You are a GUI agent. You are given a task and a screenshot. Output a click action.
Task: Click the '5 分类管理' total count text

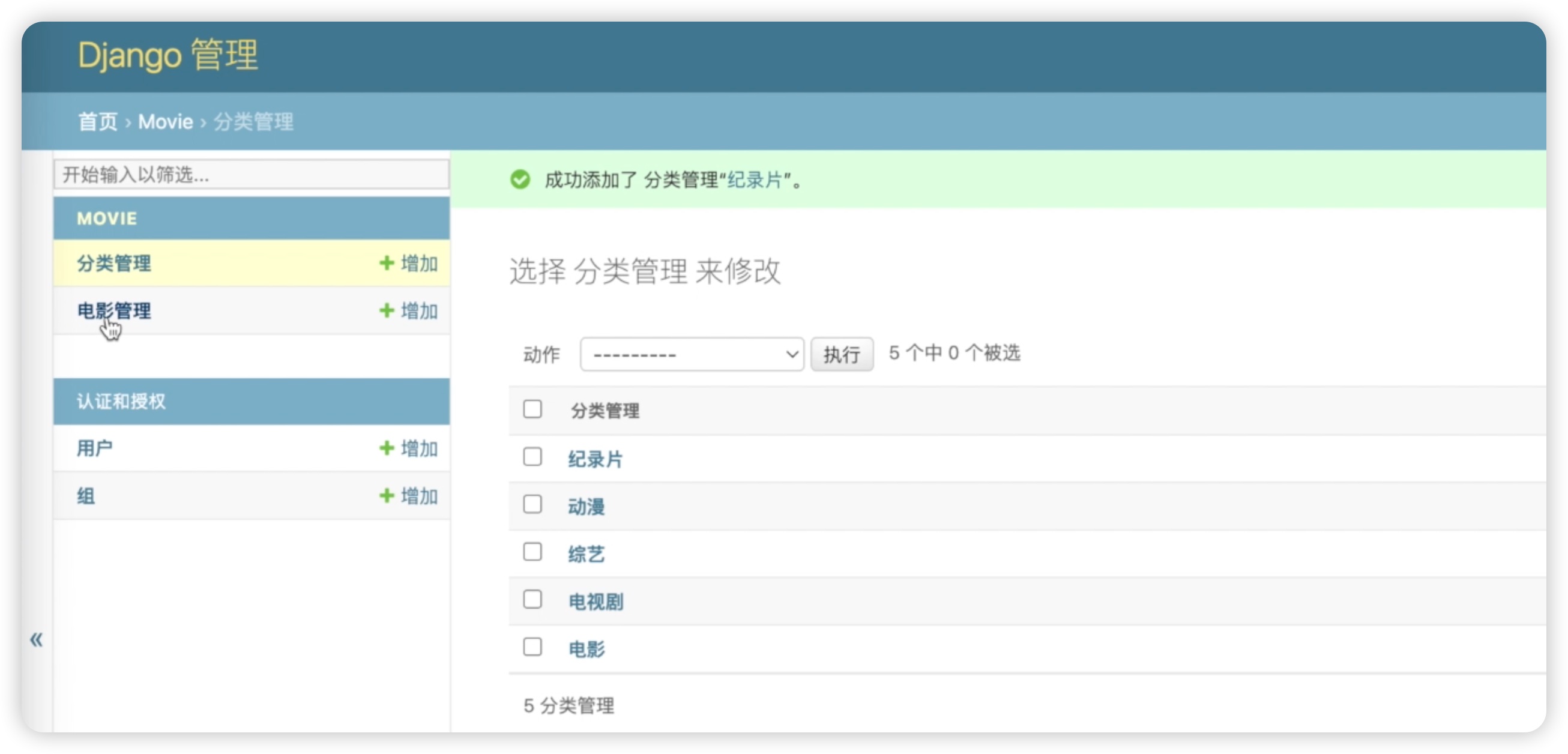[568, 705]
